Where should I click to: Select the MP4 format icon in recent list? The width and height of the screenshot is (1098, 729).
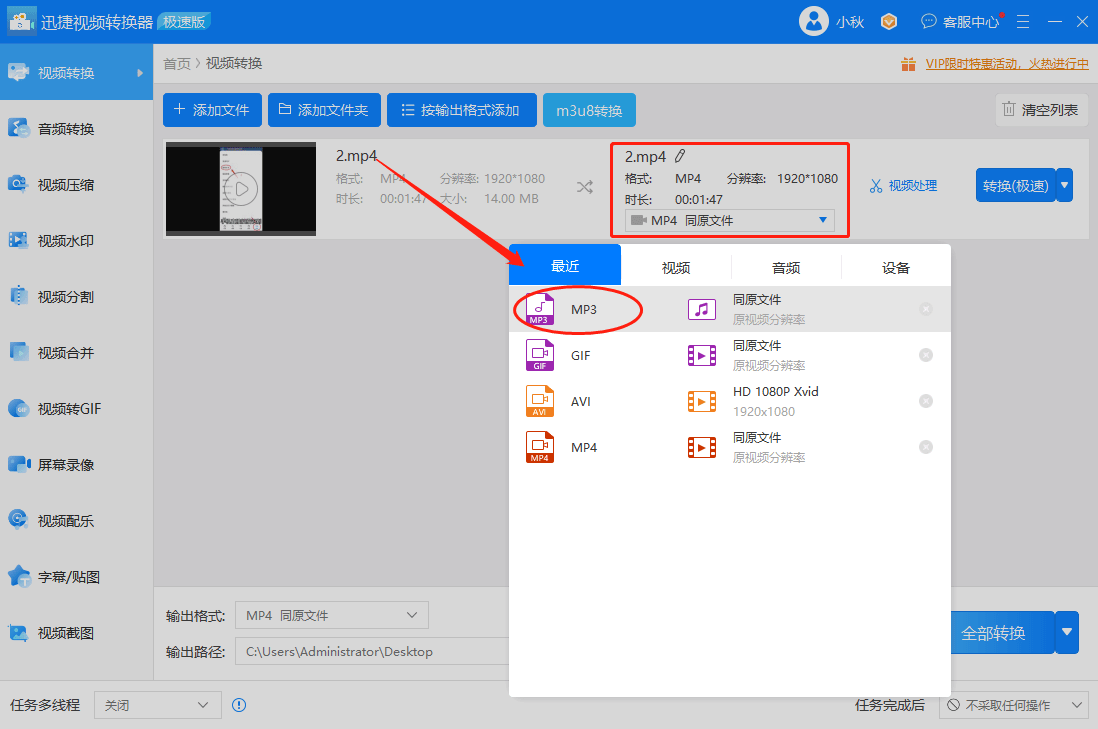click(x=540, y=447)
